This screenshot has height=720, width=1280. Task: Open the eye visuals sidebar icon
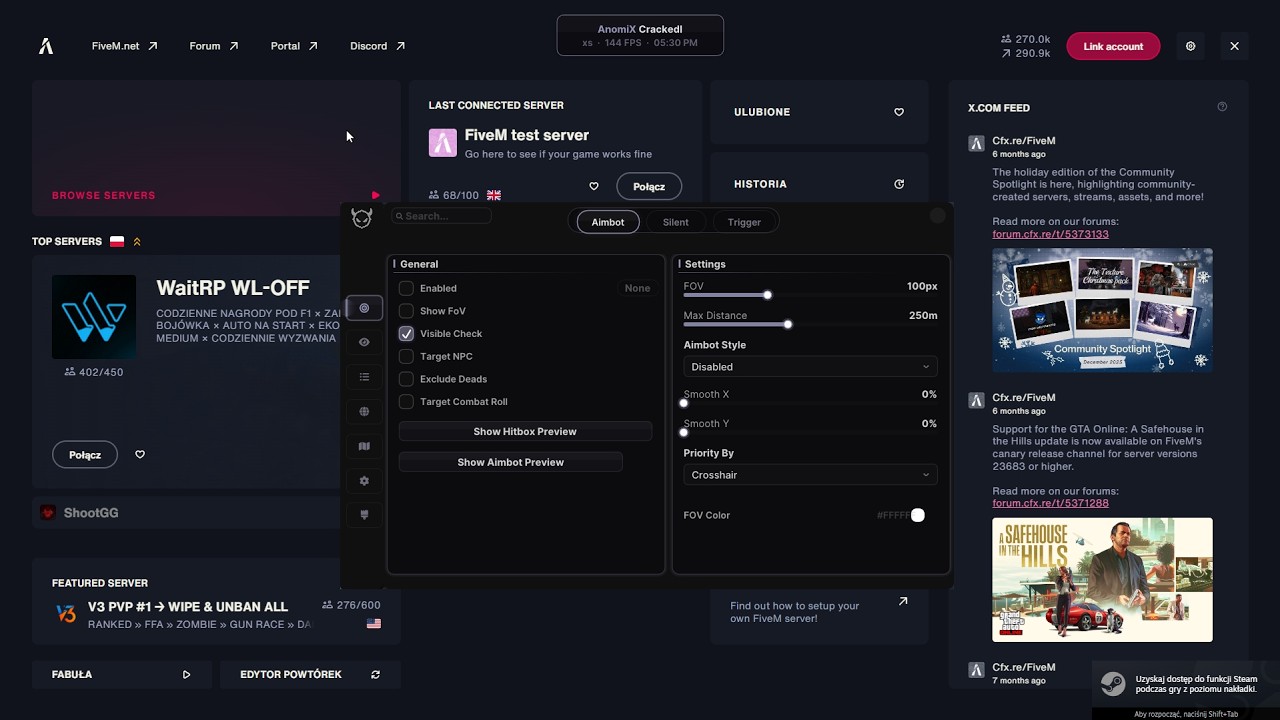coord(364,342)
